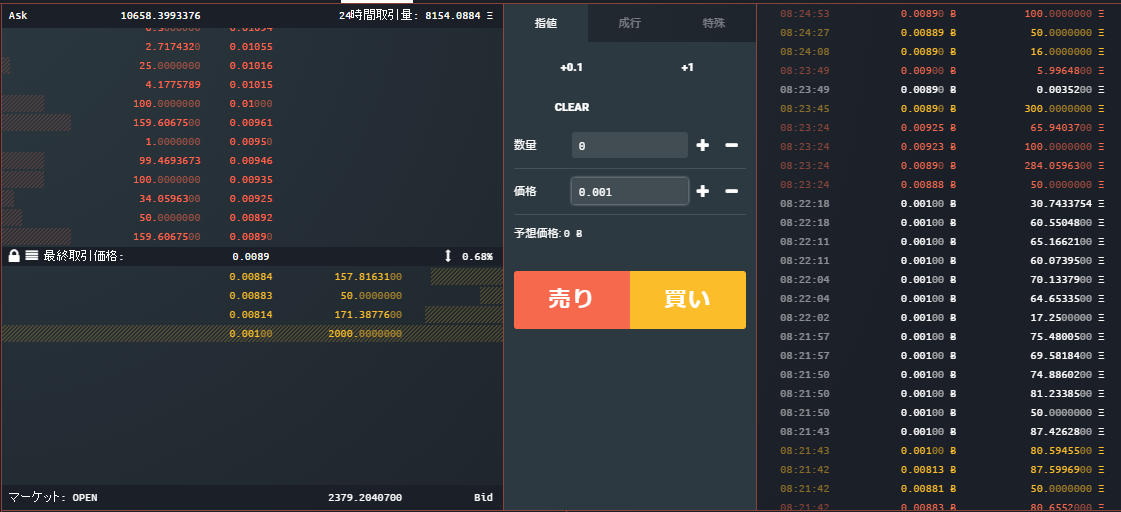Select ask price 0.00935 in order book

click(251, 179)
